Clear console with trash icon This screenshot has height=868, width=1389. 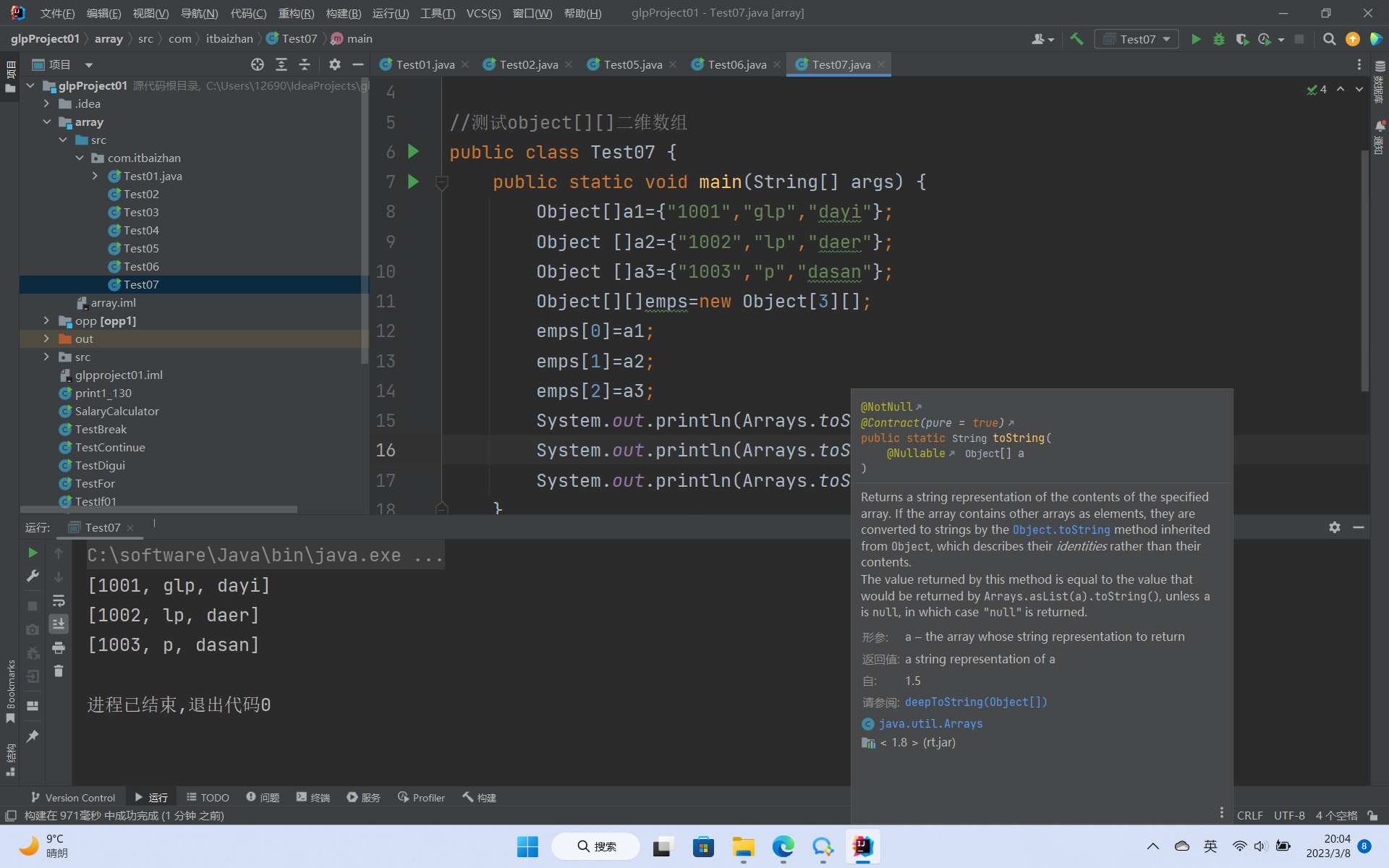[59, 671]
